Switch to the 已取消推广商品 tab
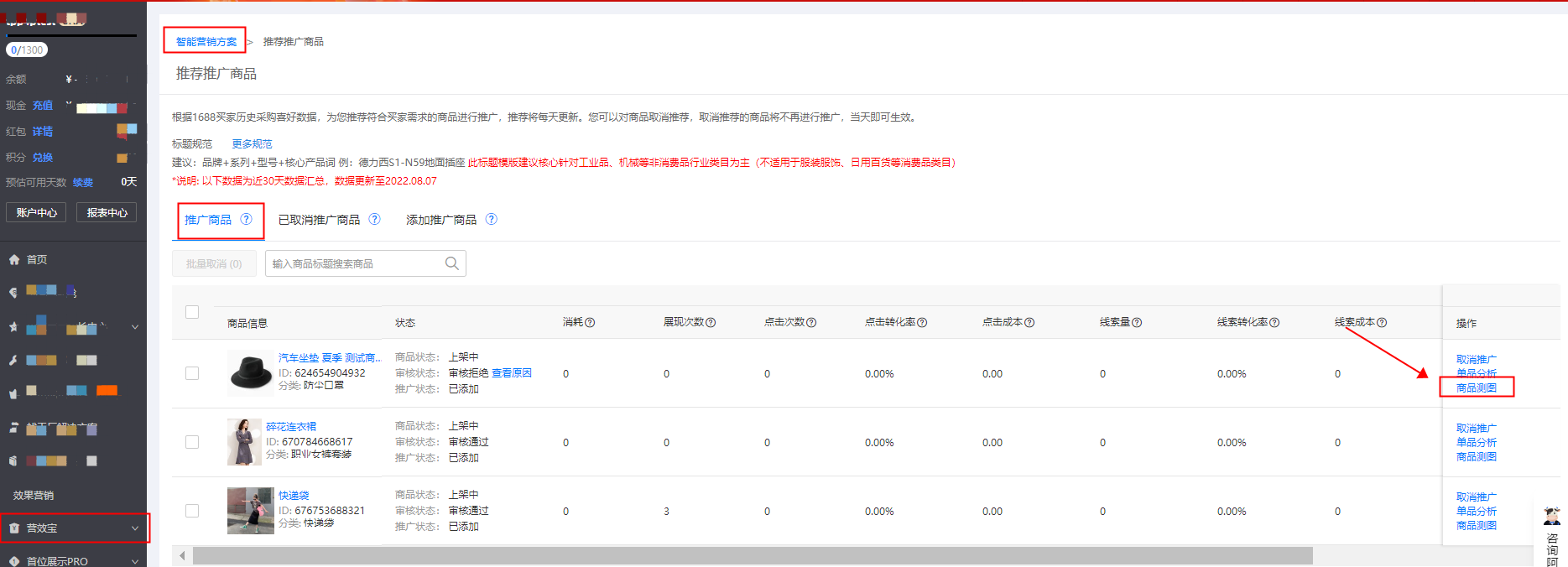This screenshot has width=1568, height=567. pyautogui.click(x=319, y=220)
